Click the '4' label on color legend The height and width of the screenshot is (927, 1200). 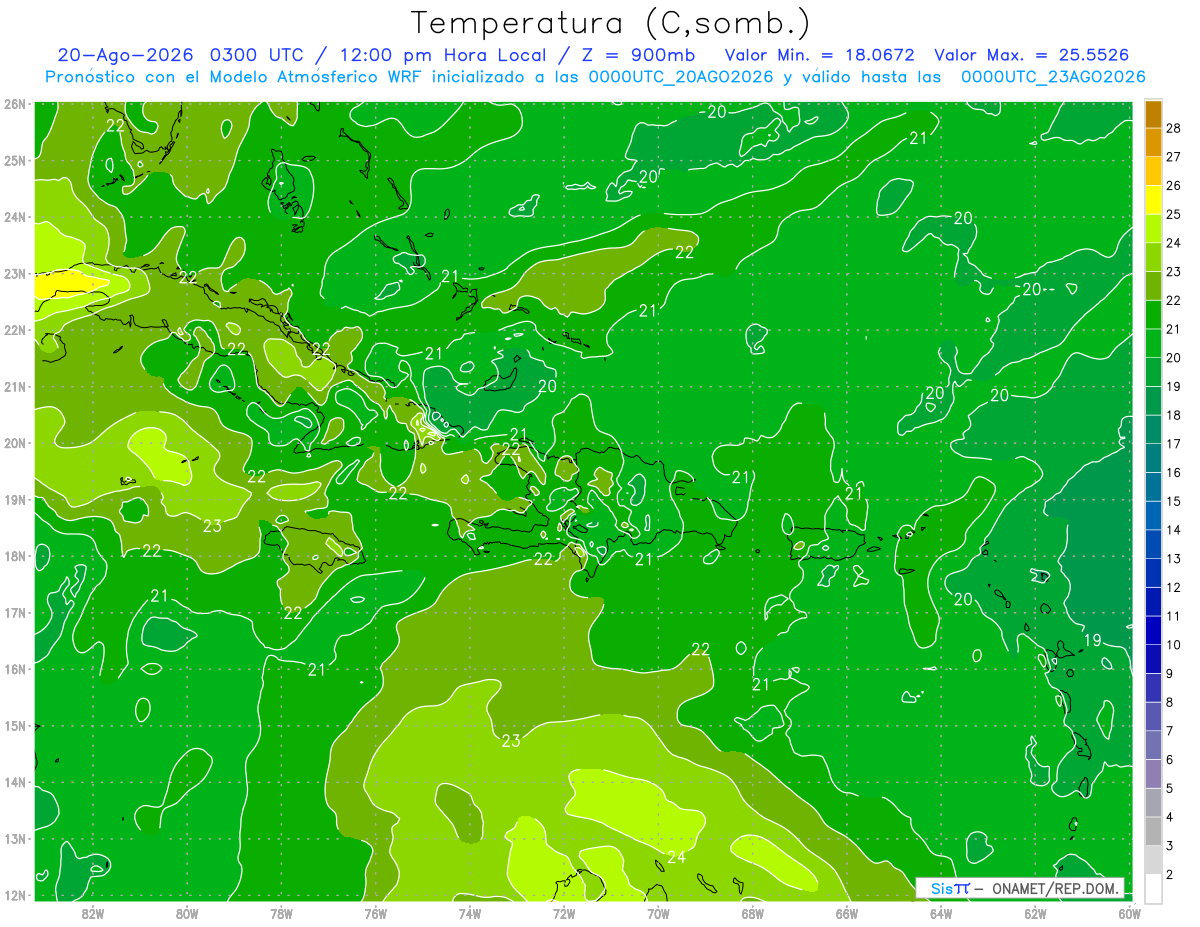click(x=1170, y=817)
